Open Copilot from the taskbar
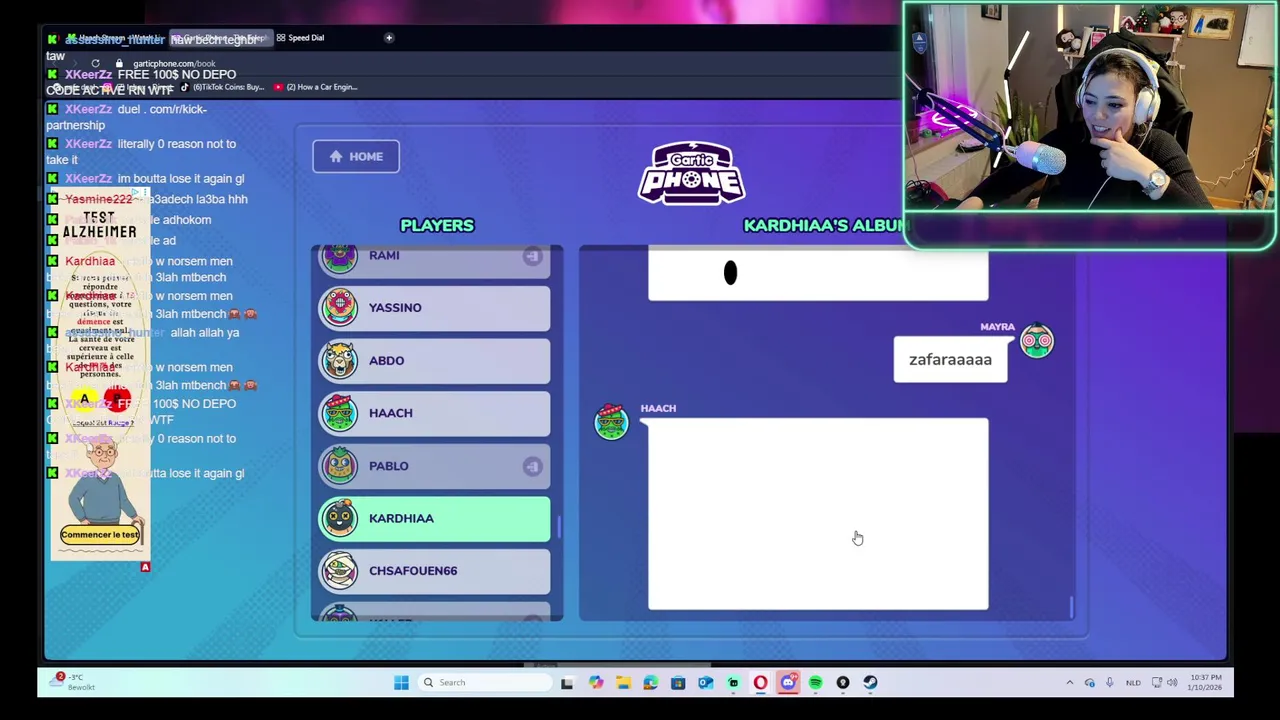 (x=596, y=683)
